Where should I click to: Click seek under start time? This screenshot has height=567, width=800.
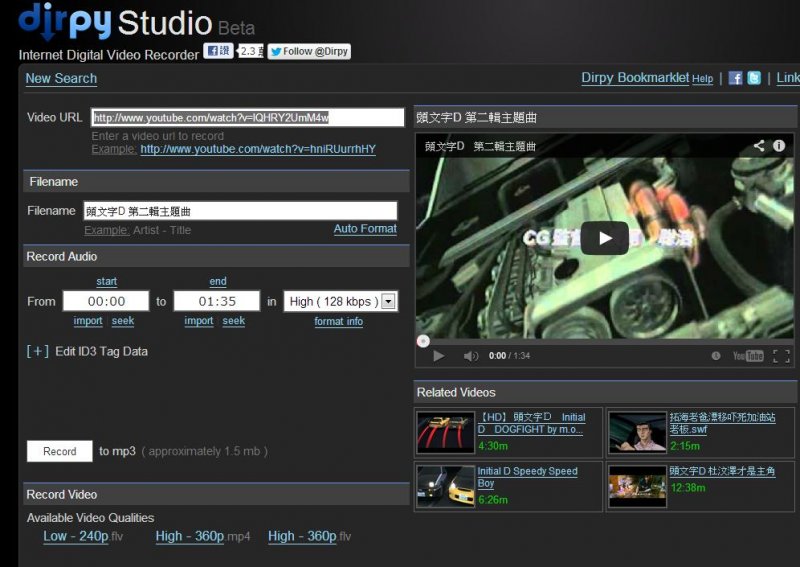tap(123, 321)
